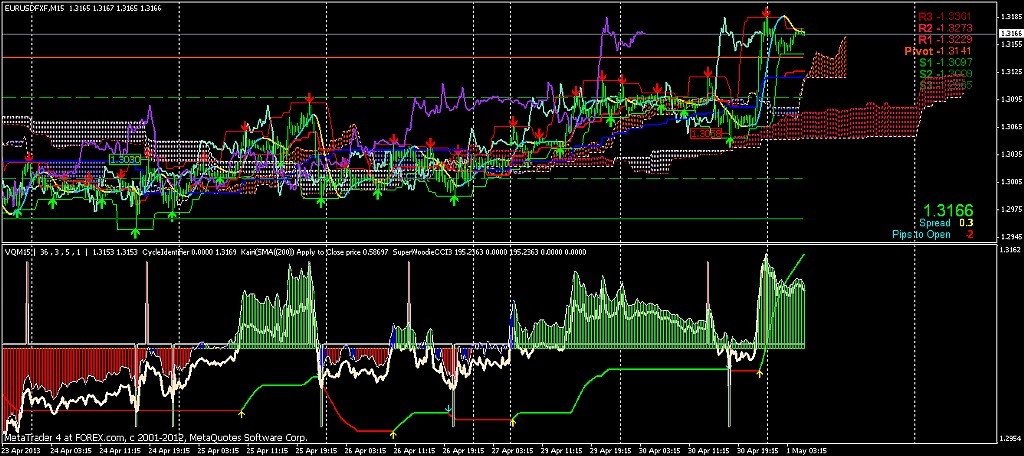The height and width of the screenshot is (456, 1024).
Task: Select the red 1.3058 price tag on chart
Action: coord(707,132)
